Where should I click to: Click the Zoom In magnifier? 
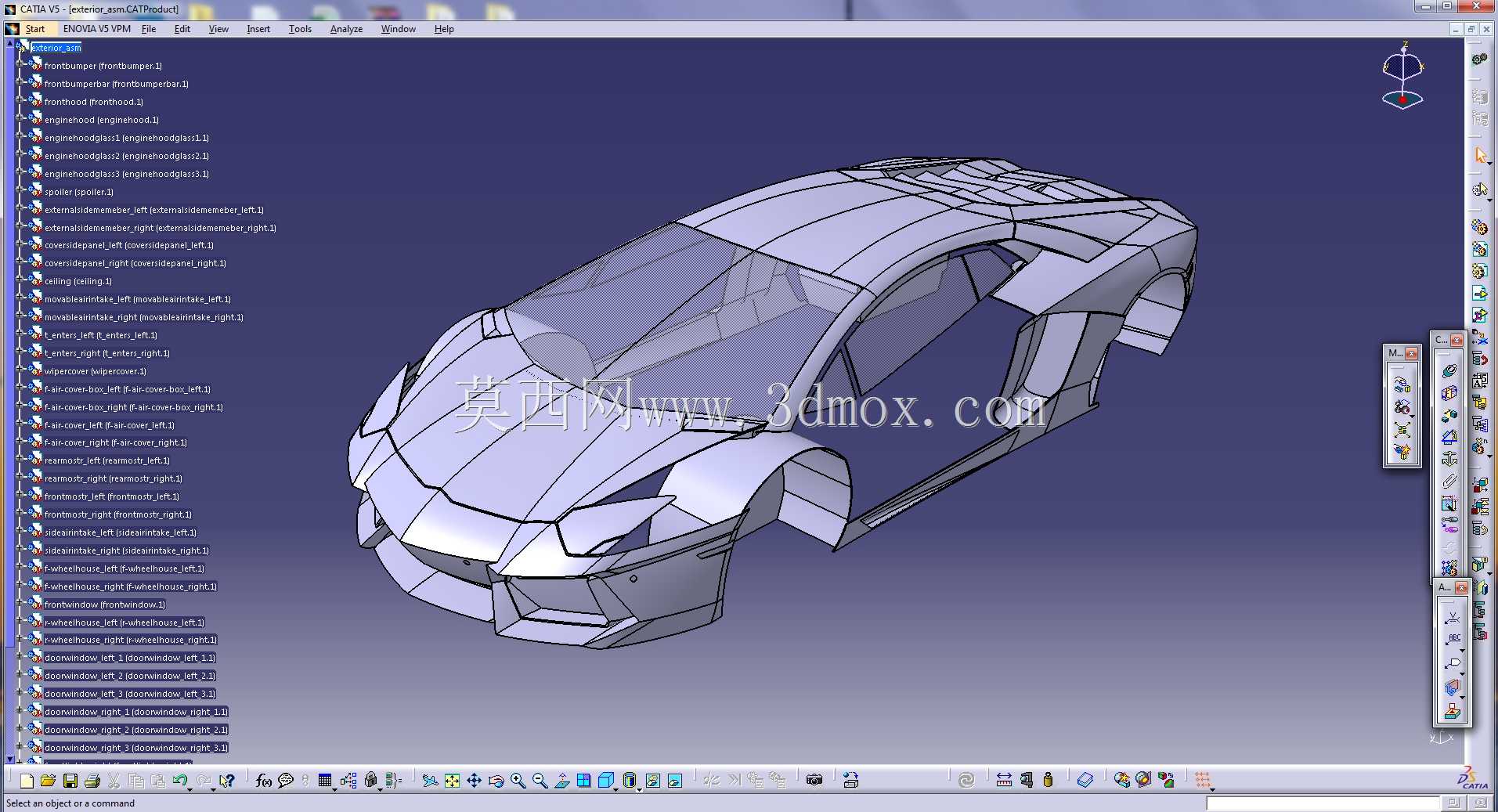click(518, 781)
